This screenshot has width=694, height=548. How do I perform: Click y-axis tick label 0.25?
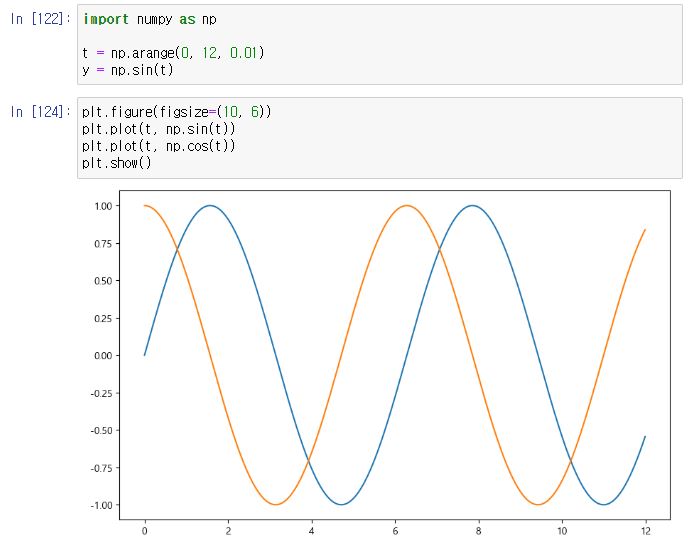pyautogui.click(x=103, y=318)
